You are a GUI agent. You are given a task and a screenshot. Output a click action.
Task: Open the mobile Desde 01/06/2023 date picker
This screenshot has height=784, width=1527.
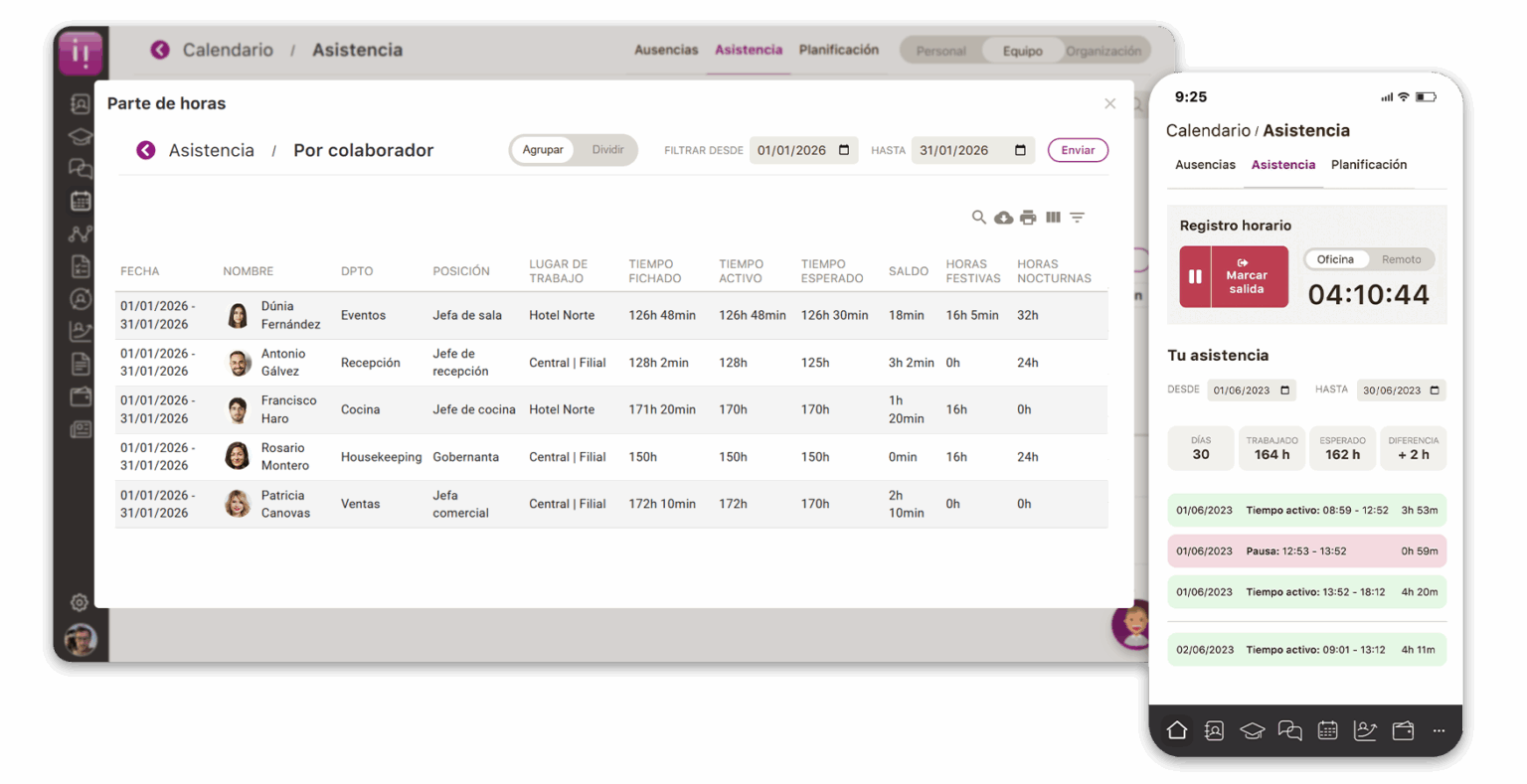[x=1284, y=391]
